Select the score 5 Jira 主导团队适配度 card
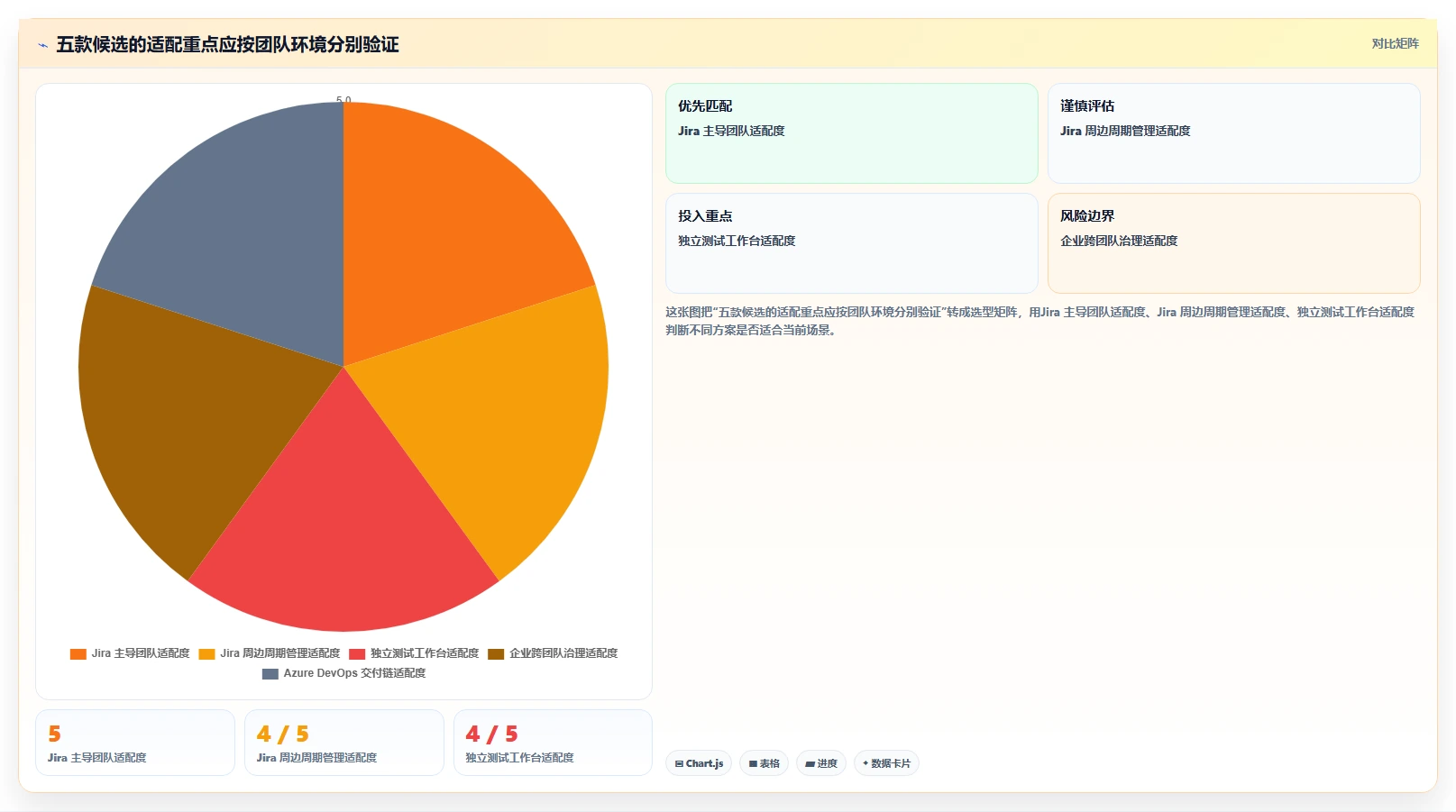This screenshot has height=812, width=1456. point(135,743)
